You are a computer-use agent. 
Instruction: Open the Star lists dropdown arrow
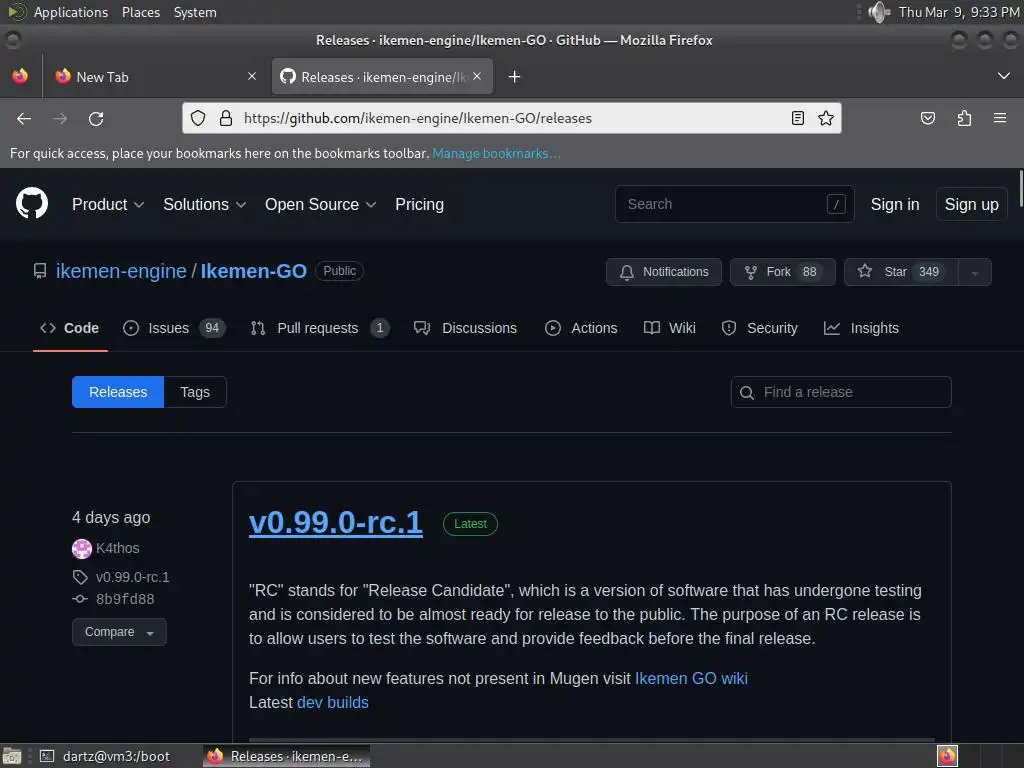pyautogui.click(x=974, y=272)
